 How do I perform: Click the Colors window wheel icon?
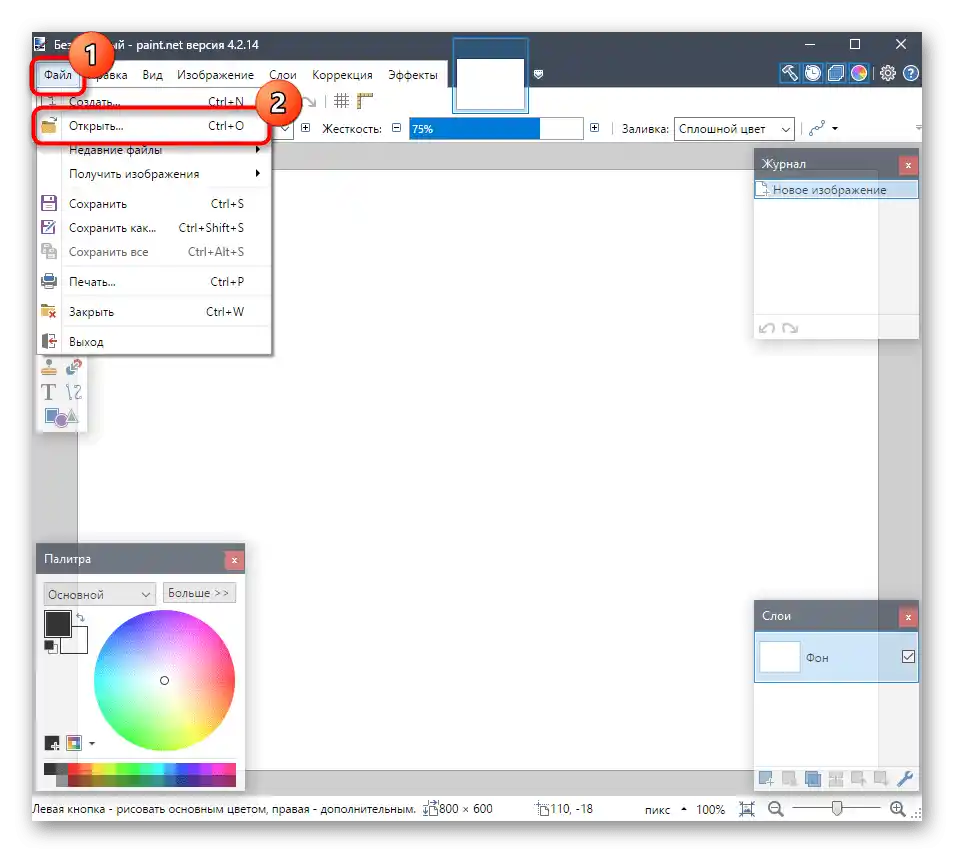(x=858, y=73)
